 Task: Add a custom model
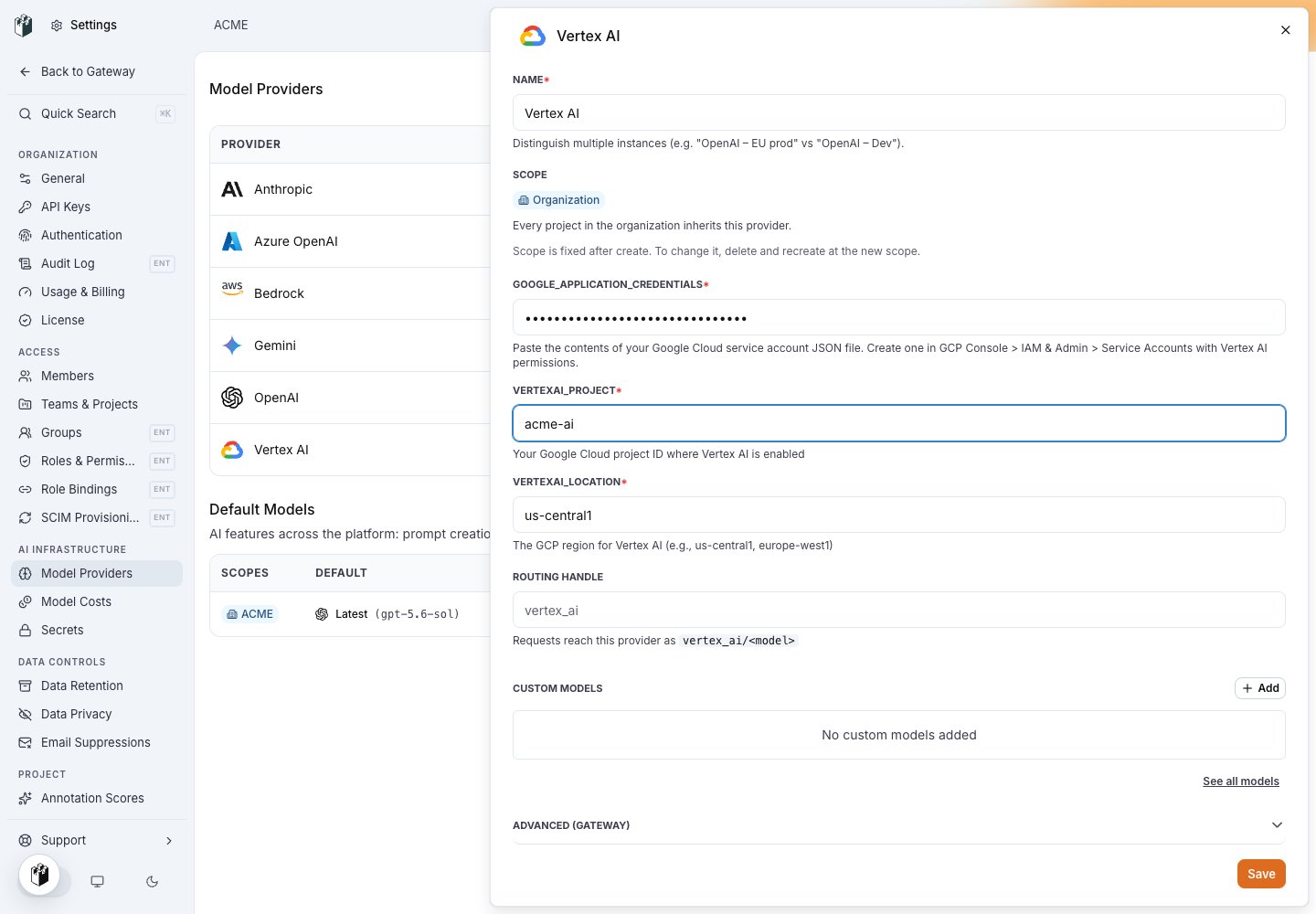[x=1260, y=688]
